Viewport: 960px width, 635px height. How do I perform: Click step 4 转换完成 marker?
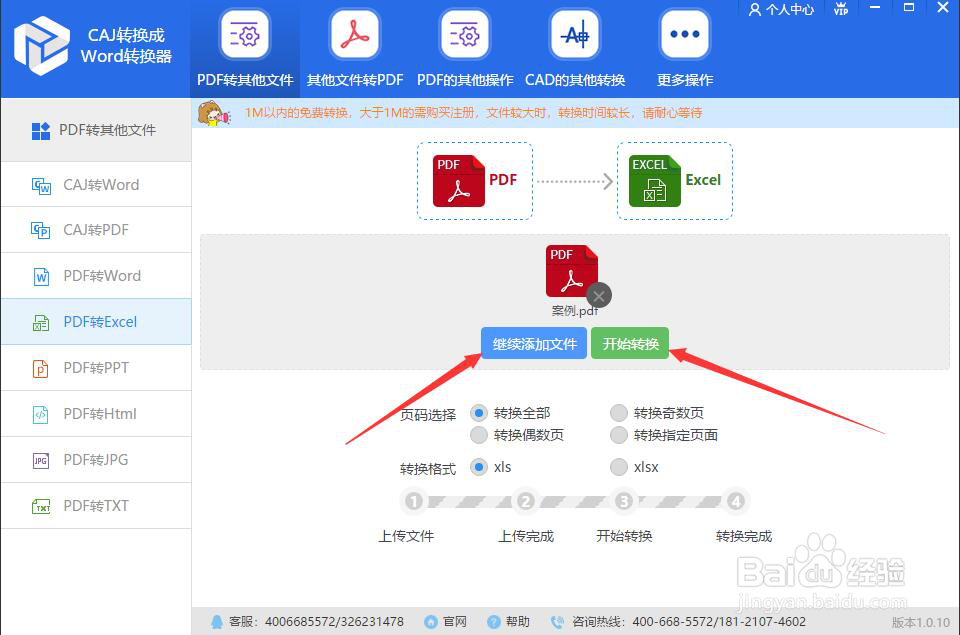coord(735,502)
